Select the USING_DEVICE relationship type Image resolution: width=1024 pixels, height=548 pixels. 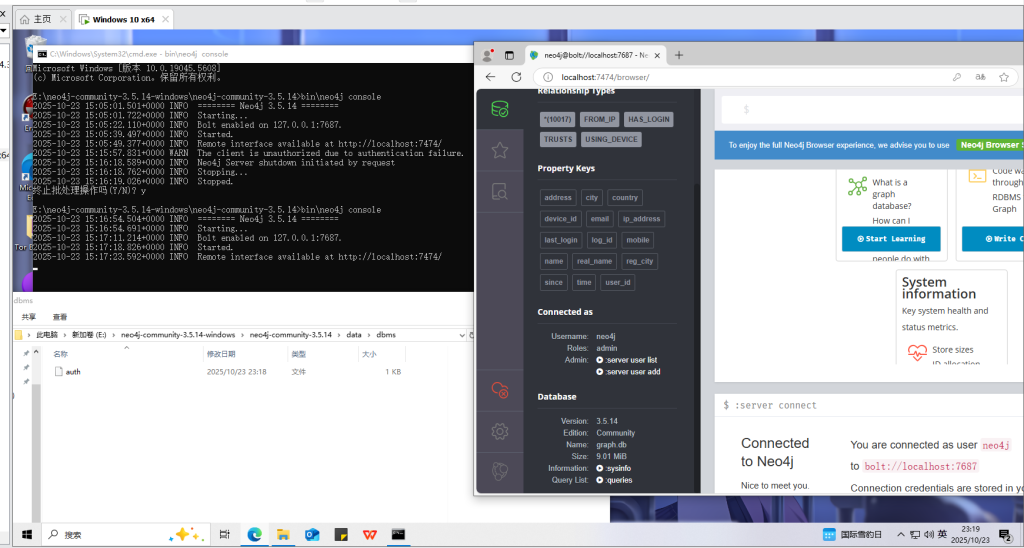pos(611,139)
